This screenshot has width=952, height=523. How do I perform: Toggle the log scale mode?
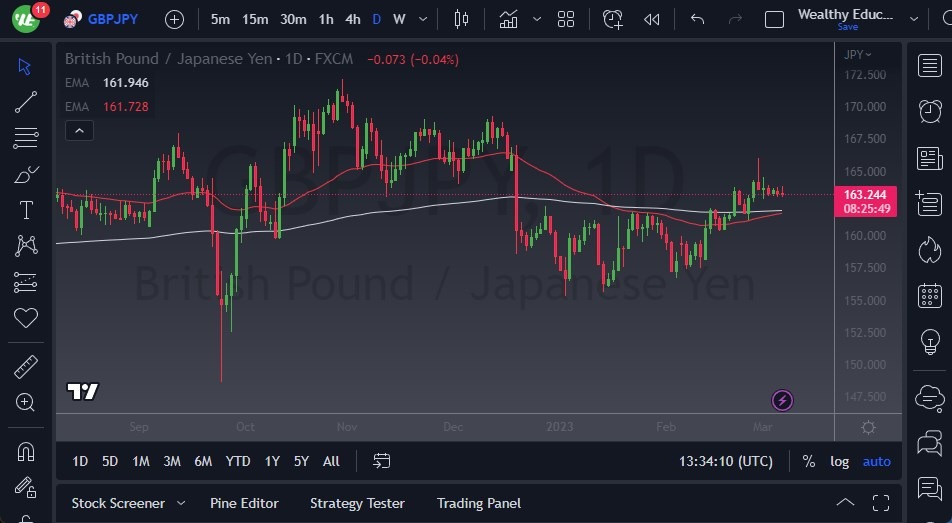(x=840, y=462)
